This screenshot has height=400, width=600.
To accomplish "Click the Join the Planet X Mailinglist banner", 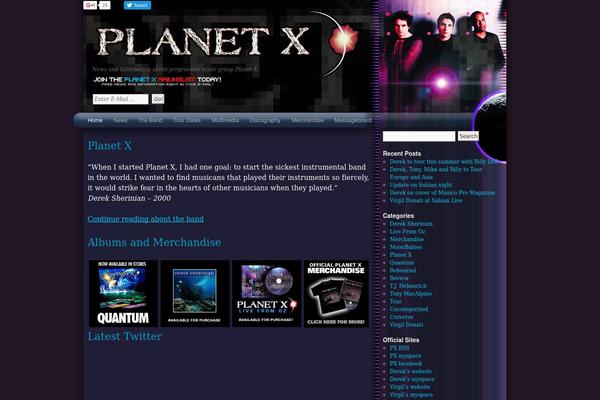I will click(x=157, y=81).
